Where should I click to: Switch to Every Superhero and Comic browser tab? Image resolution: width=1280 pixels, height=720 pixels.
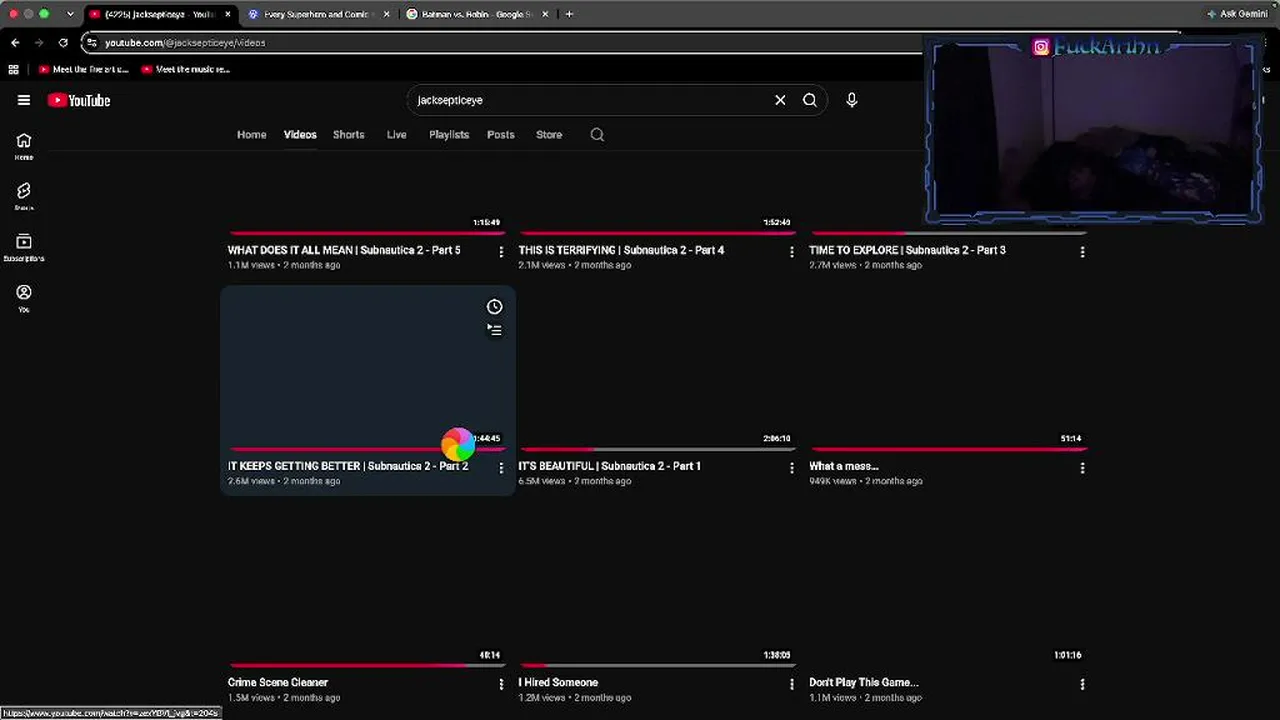[x=318, y=14]
